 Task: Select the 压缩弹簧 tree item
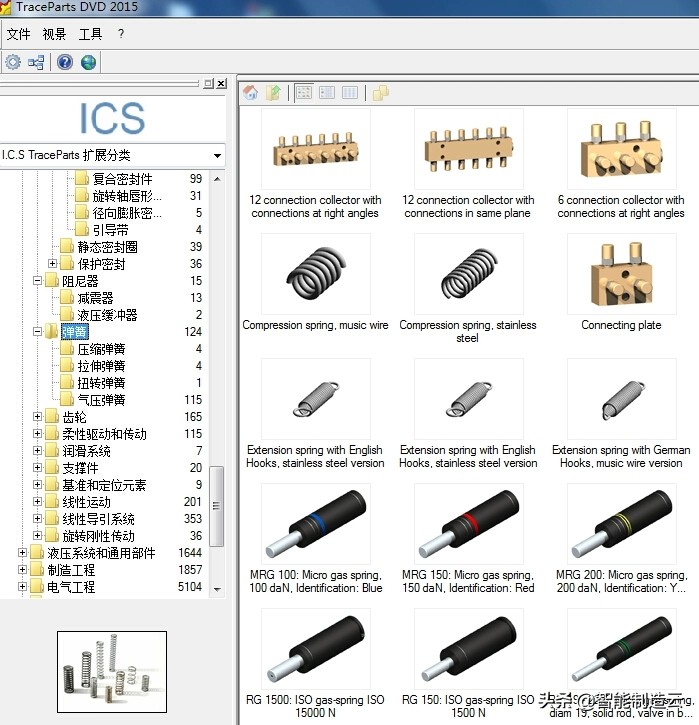tap(101, 349)
